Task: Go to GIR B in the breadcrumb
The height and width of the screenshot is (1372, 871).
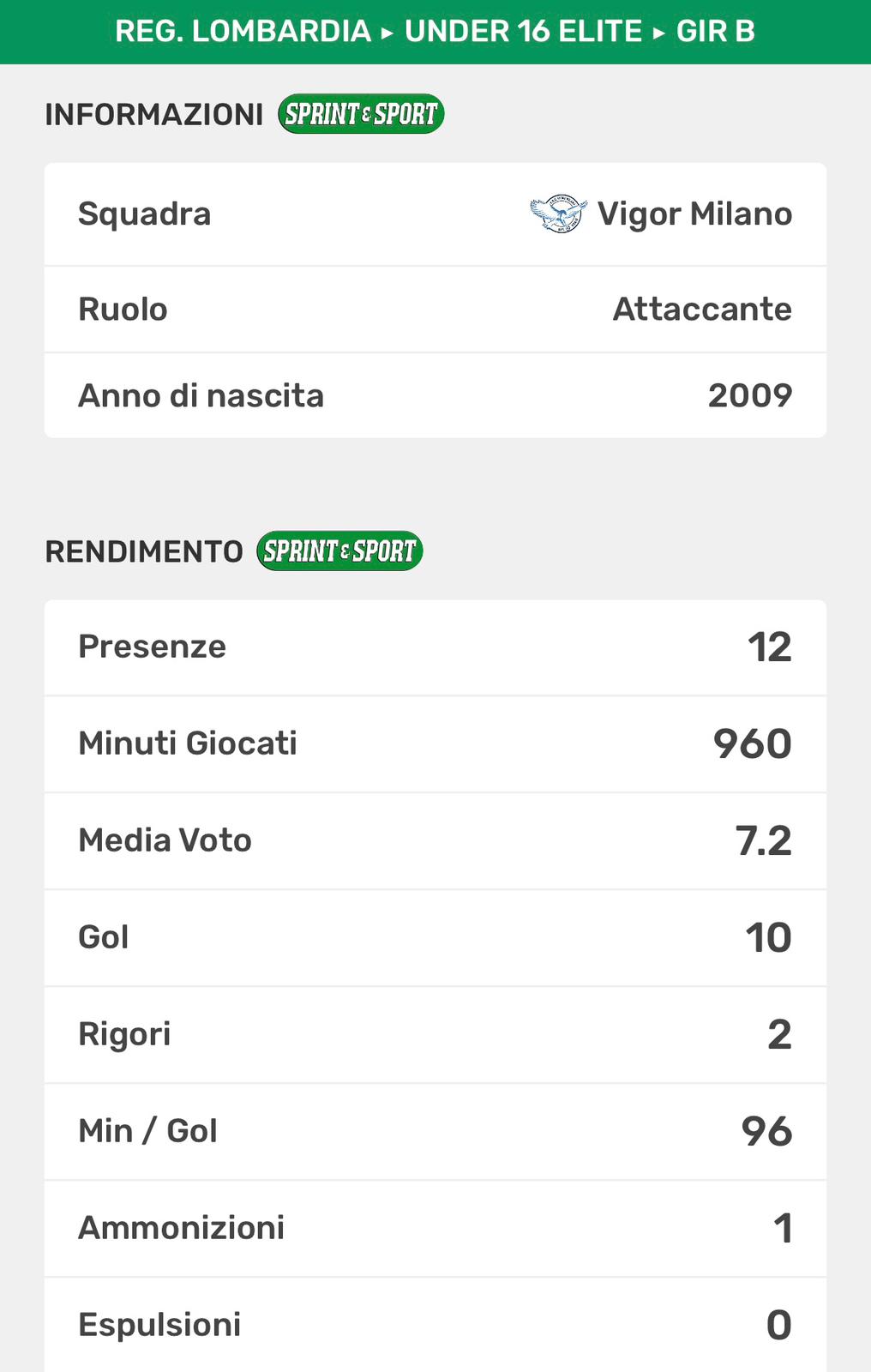Action: pyautogui.click(x=715, y=32)
